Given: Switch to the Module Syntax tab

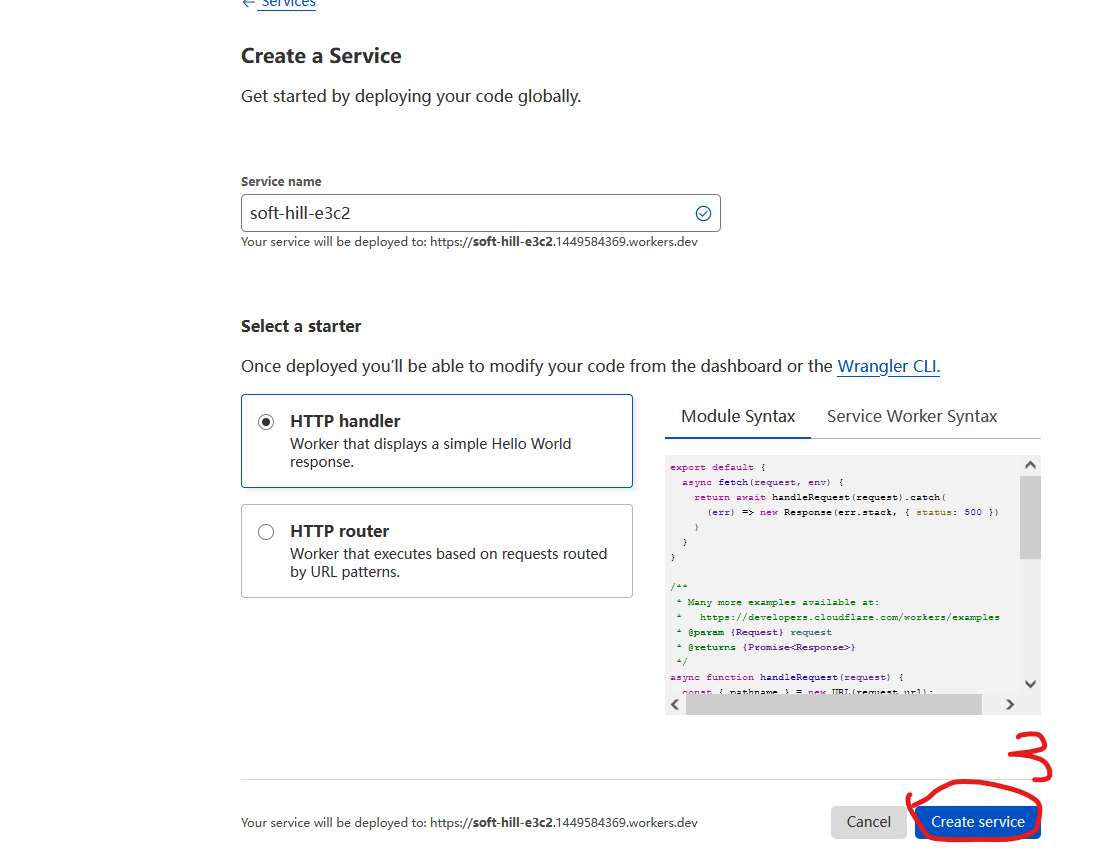Looking at the screenshot, I should click(738, 416).
